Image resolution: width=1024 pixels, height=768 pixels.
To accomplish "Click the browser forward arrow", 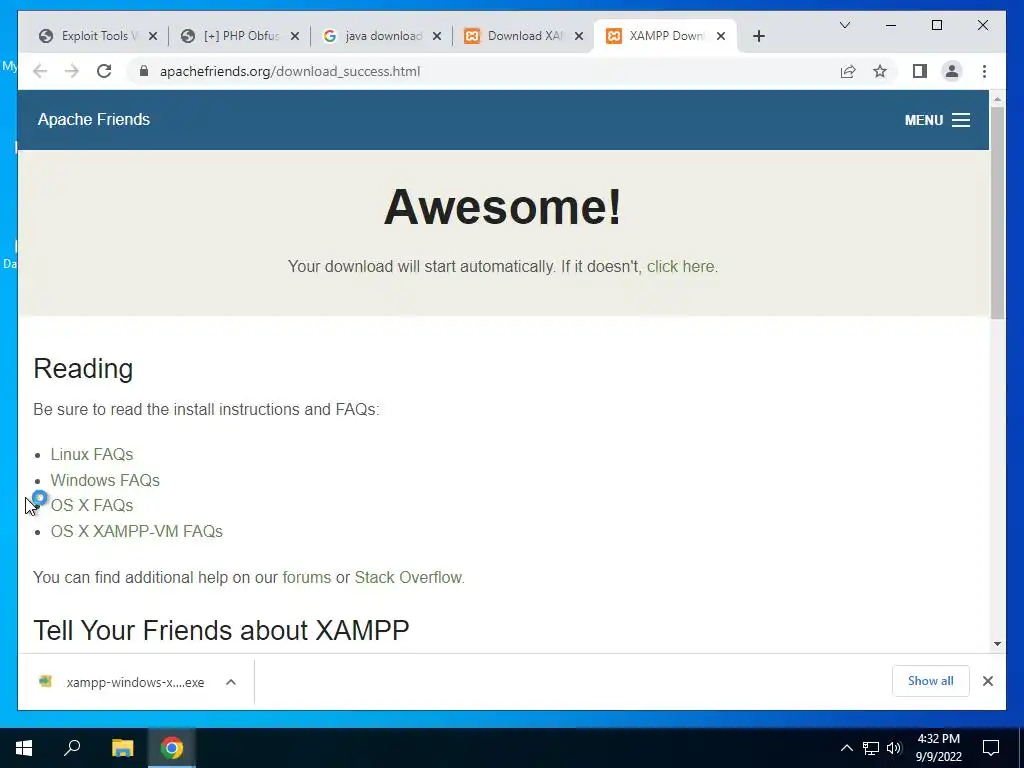I will pos(72,71).
